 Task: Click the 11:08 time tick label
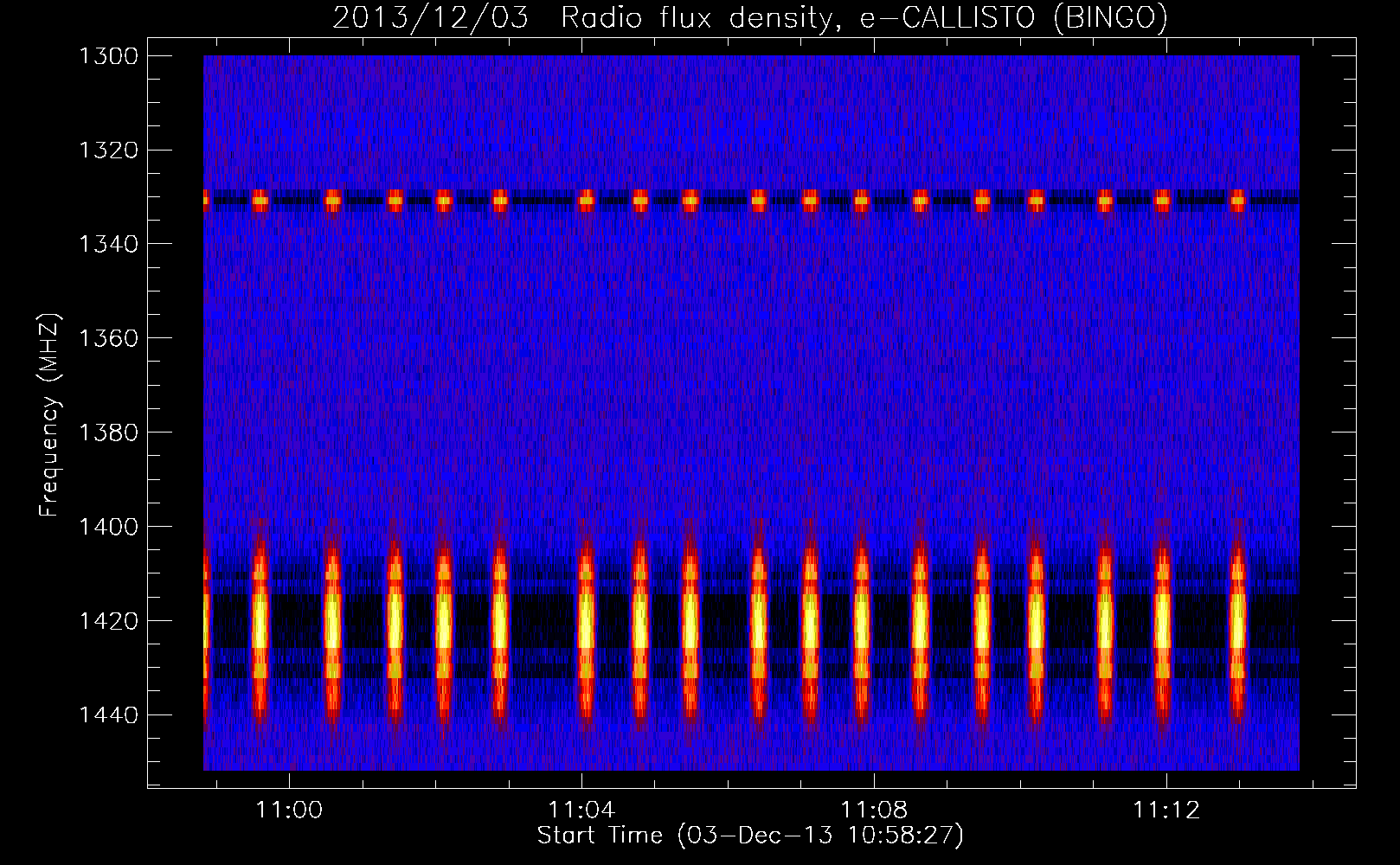(x=874, y=810)
